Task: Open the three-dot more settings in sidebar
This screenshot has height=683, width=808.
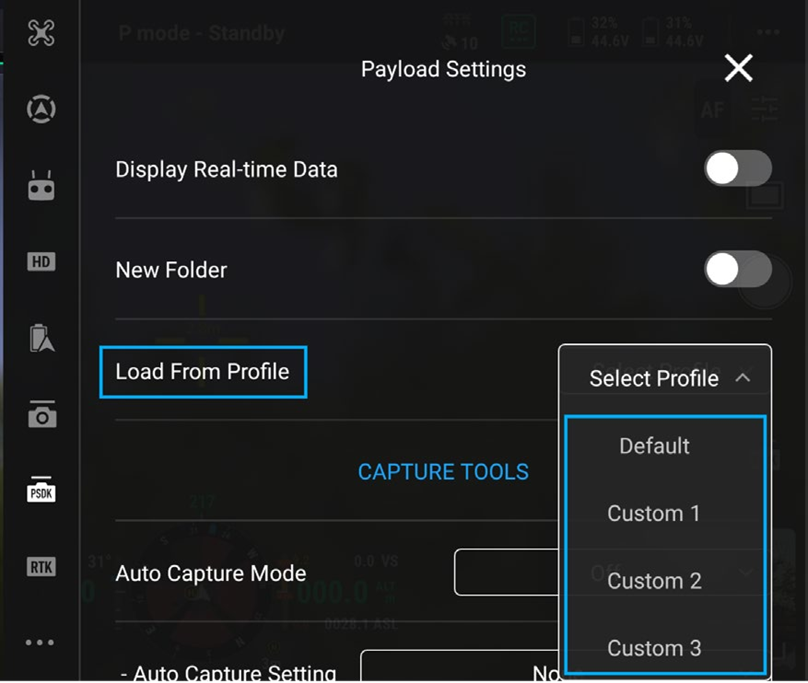Action: click(40, 642)
